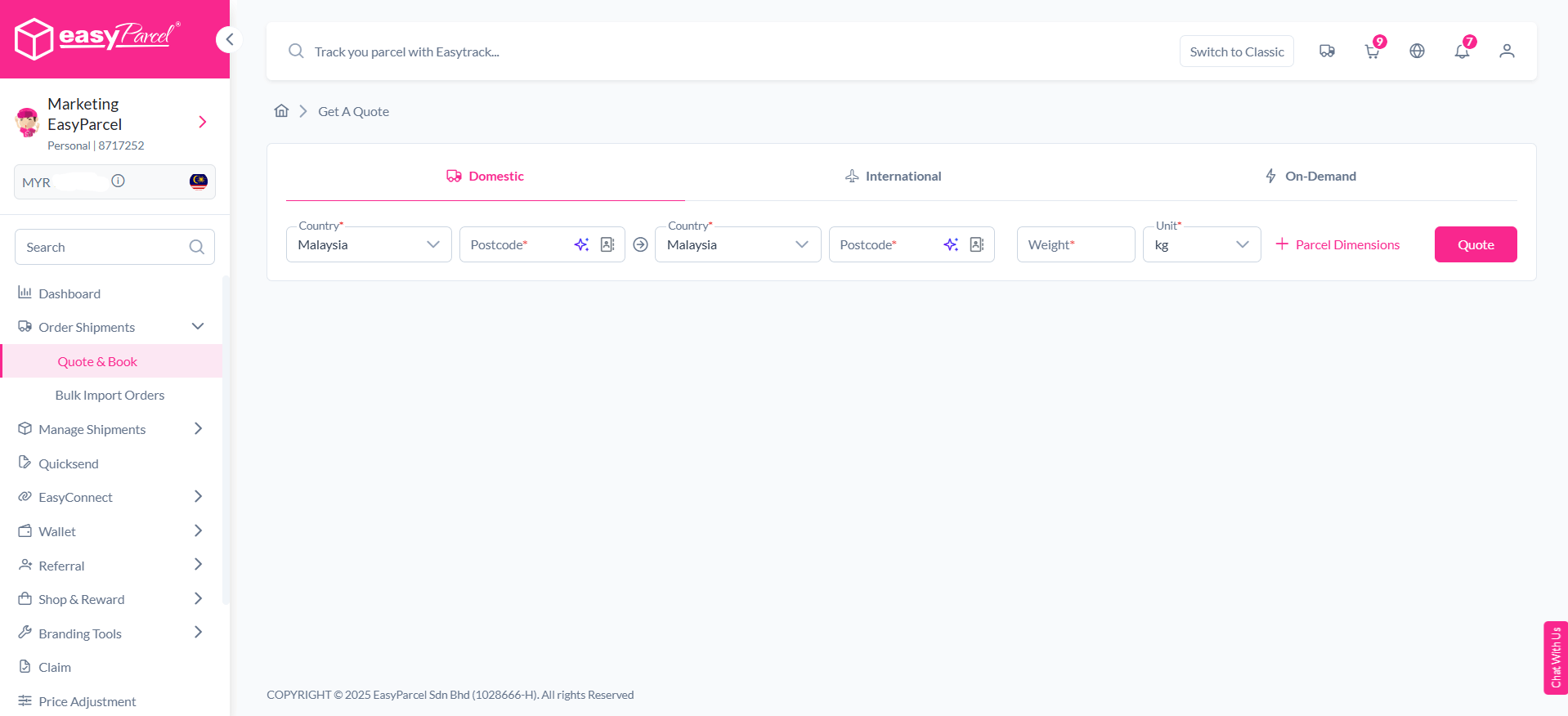Click the delivery truck icon in header

pyautogui.click(x=1327, y=51)
